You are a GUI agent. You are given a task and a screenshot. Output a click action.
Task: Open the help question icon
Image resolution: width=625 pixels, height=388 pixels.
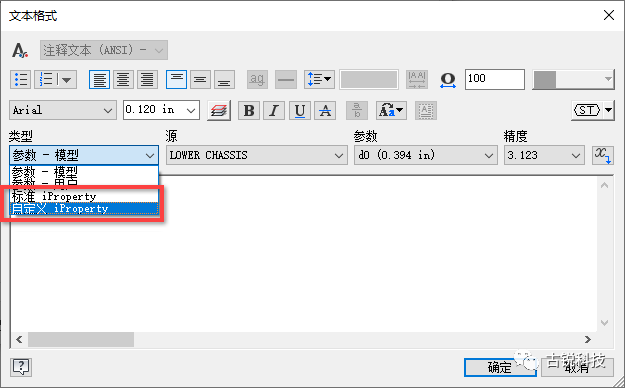click(x=21, y=366)
